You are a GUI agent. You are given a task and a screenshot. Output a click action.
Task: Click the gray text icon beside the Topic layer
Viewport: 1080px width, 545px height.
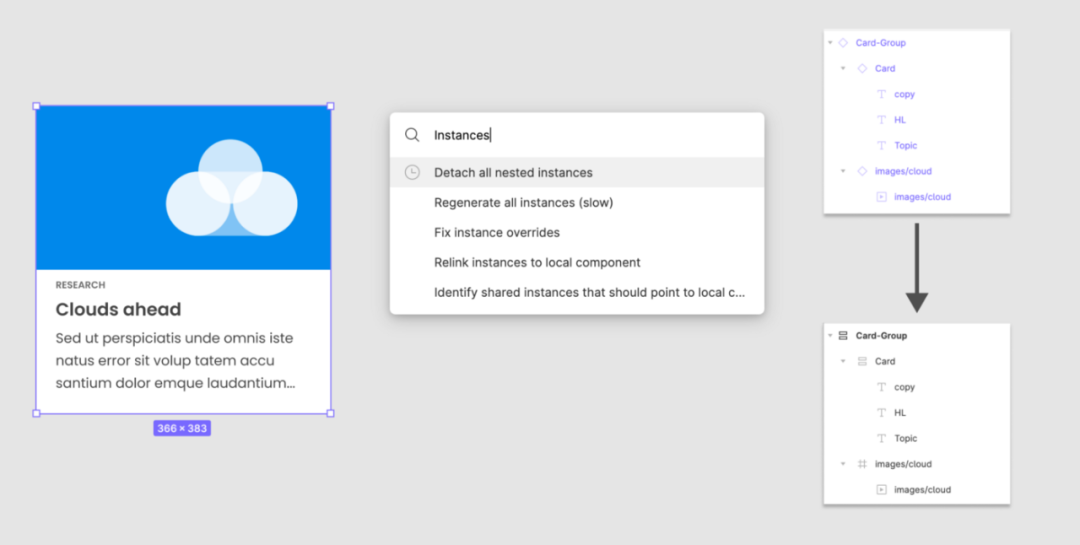click(881, 438)
